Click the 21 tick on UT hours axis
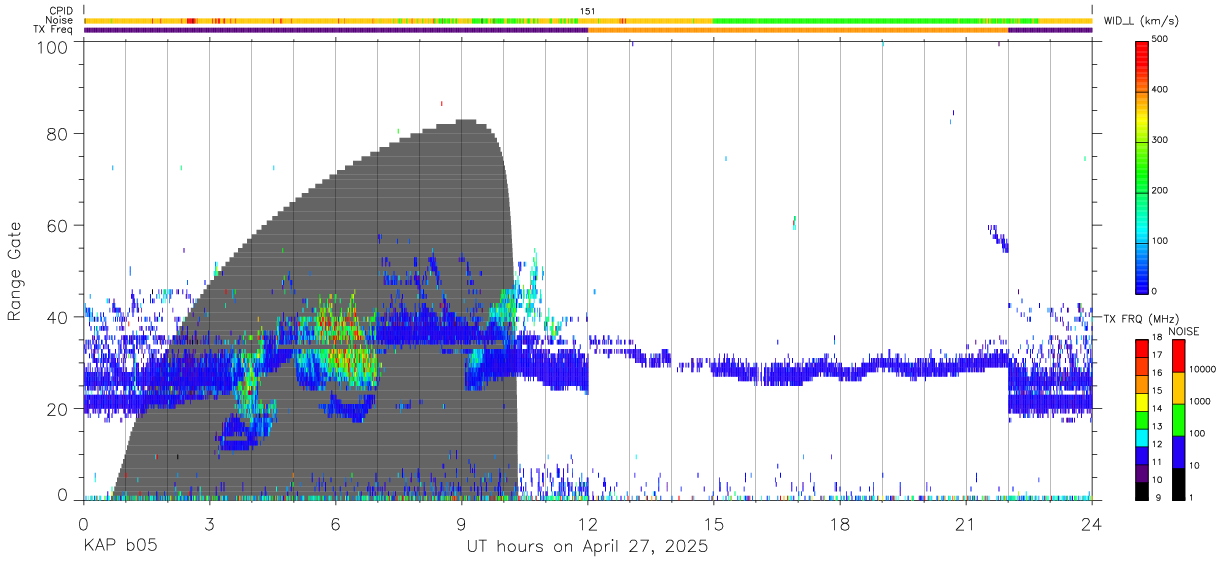The image size is (1228, 567). coord(965,524)
